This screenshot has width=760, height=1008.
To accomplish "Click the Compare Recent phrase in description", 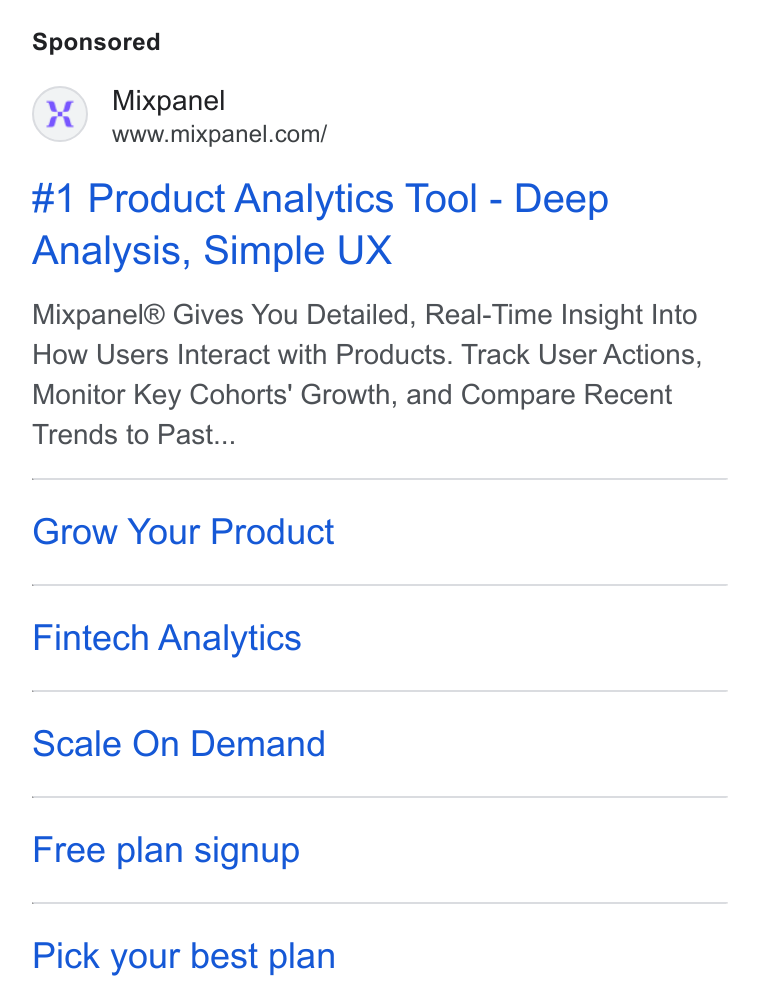I will click(x=566, y=395).
